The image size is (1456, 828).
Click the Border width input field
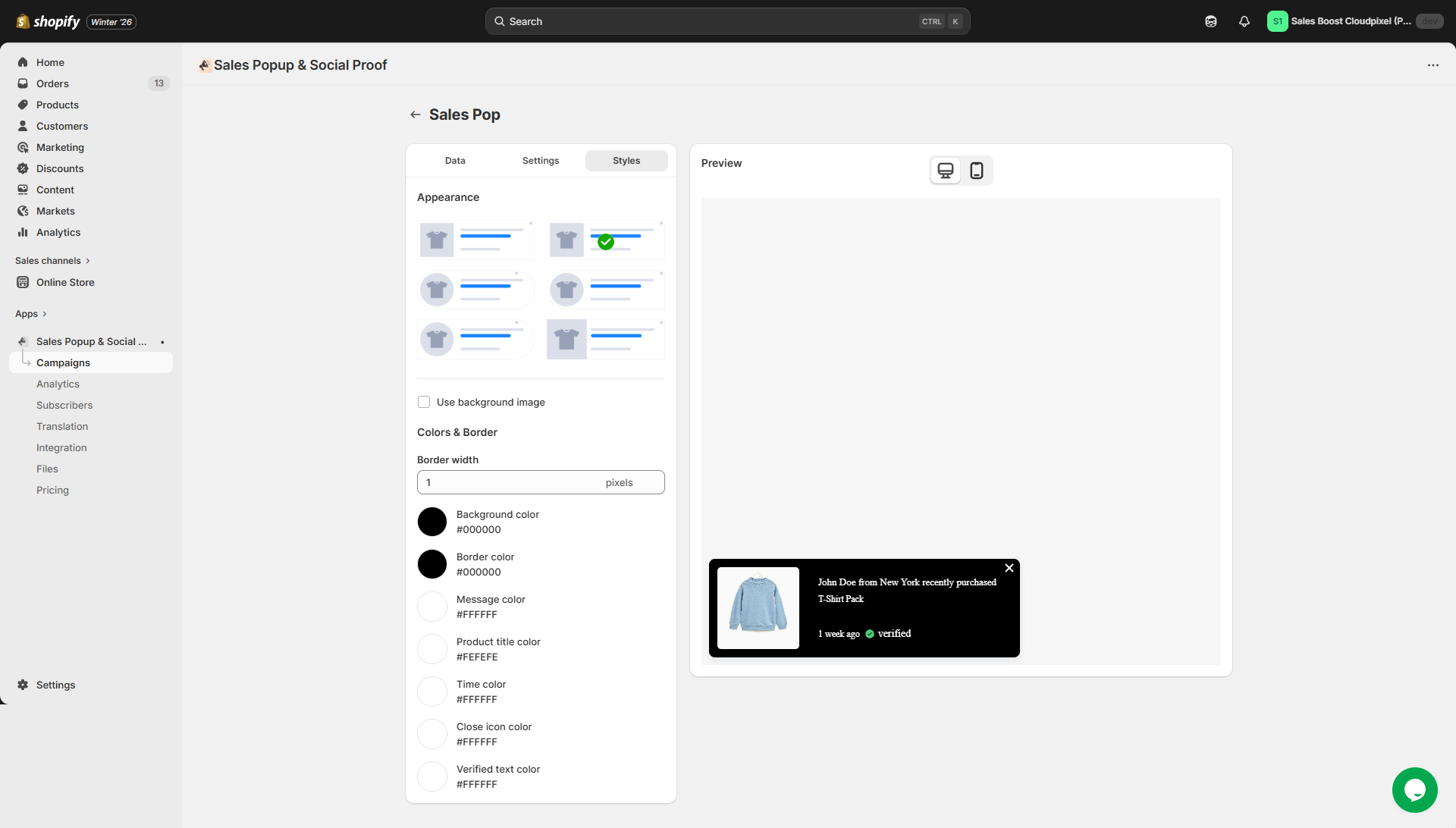(x=508, y=482)
